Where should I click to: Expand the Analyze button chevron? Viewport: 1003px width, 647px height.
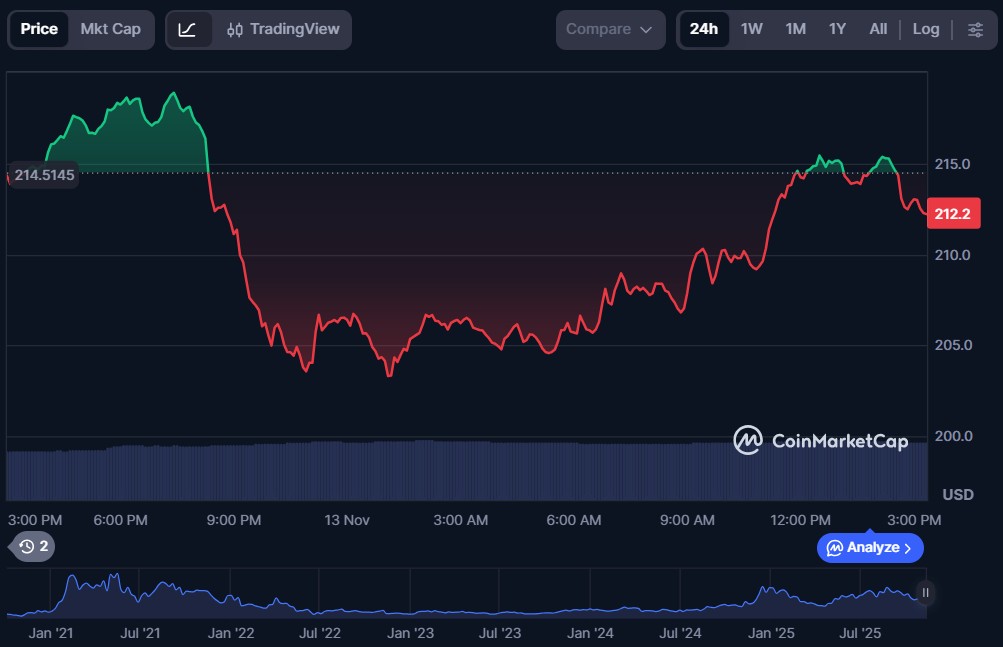click(x=907, y=548)
